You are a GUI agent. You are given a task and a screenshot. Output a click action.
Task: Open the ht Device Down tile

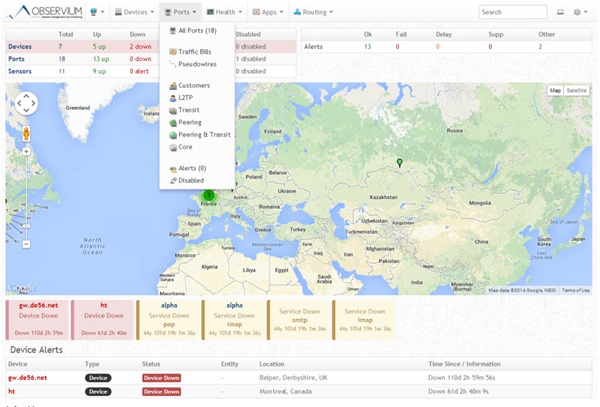point(103,320)
